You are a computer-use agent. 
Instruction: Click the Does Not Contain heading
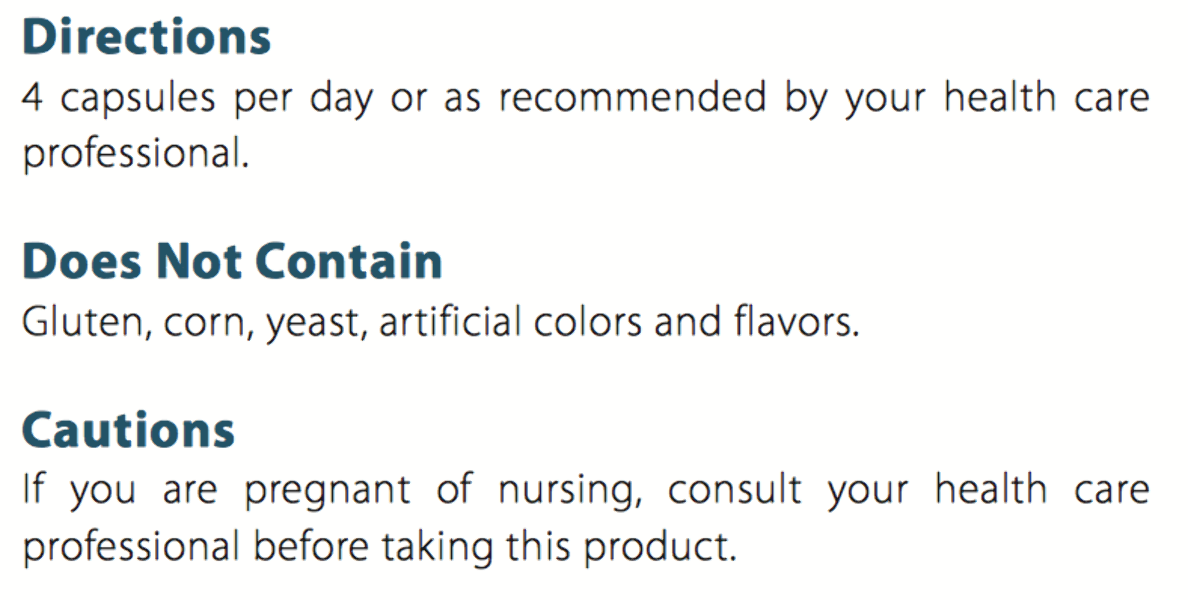point(232,262)
